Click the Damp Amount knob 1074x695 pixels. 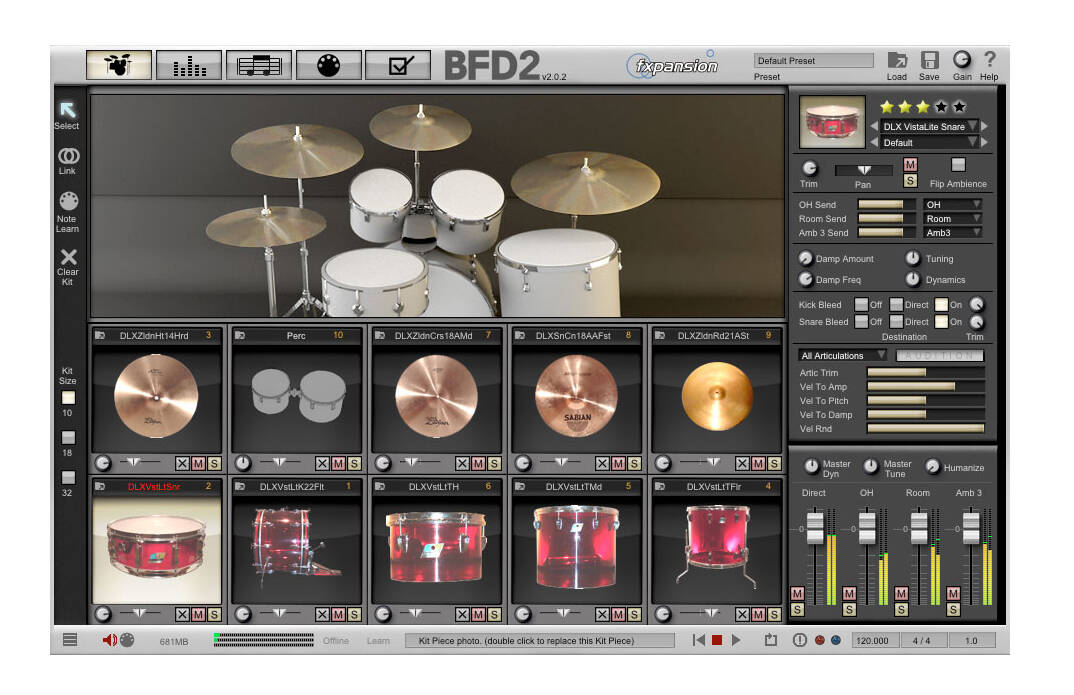[x=806, y=258]
